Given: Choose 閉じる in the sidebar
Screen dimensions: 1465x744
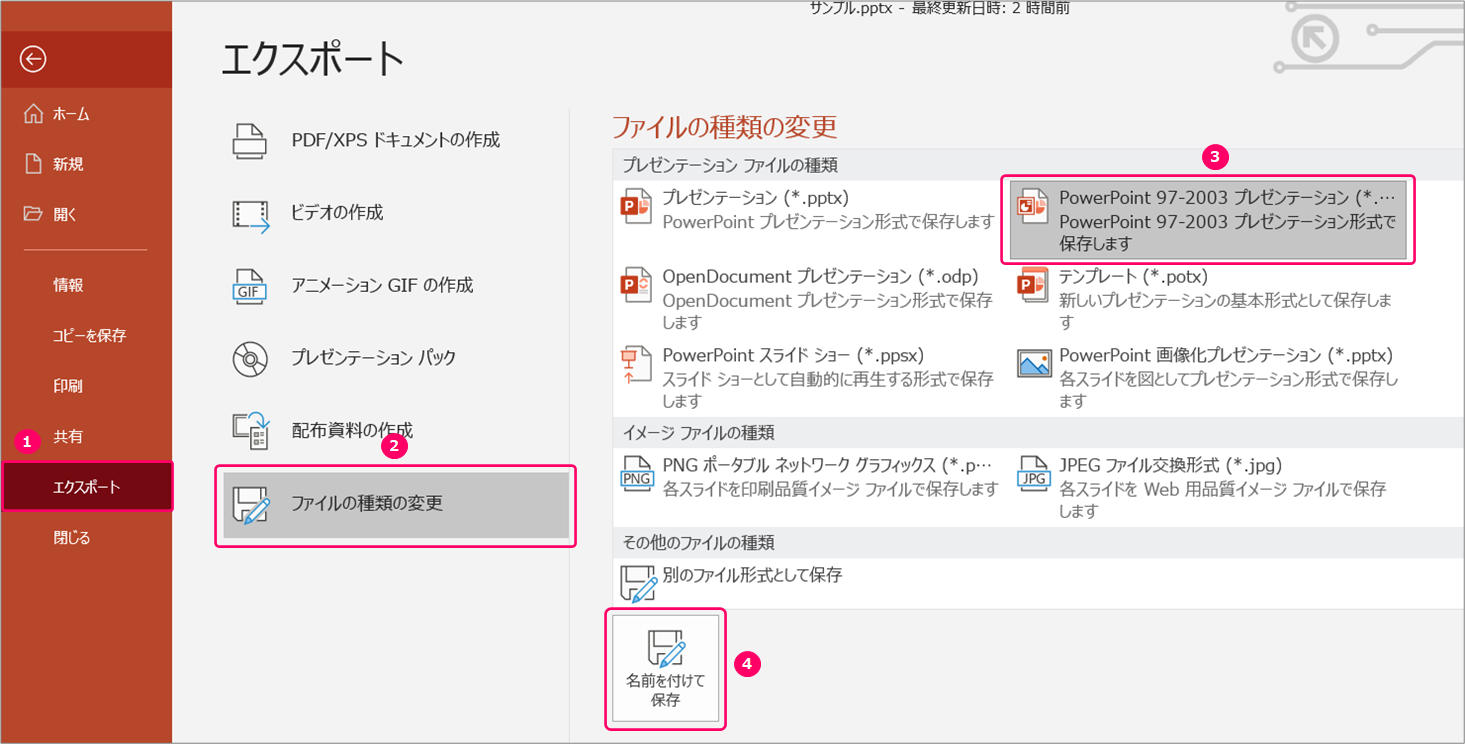Looking at the screenshot, I should pos(86,537).
